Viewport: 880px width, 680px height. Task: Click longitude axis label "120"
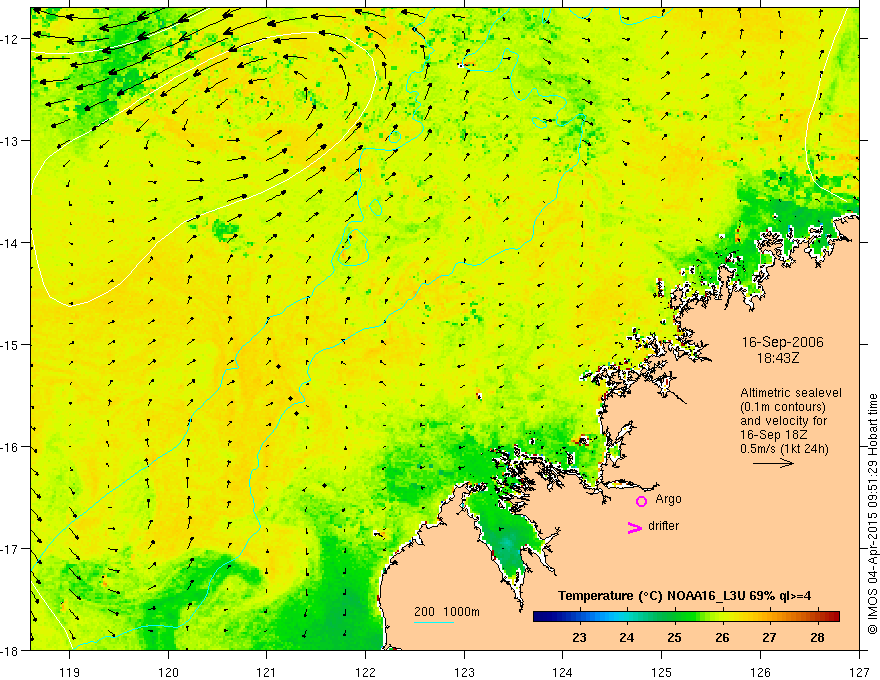(168, 672)
